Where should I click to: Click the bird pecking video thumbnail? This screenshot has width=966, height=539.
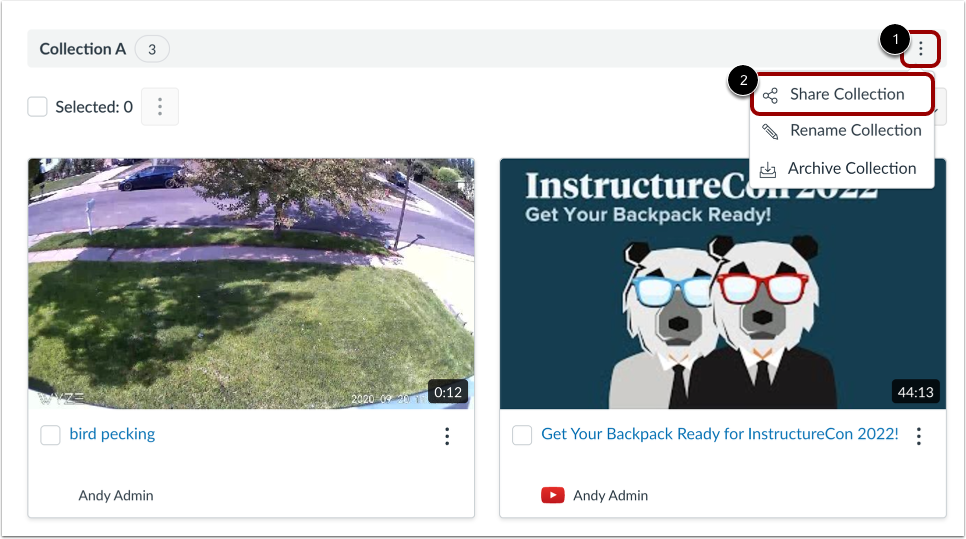pos(251,284)
